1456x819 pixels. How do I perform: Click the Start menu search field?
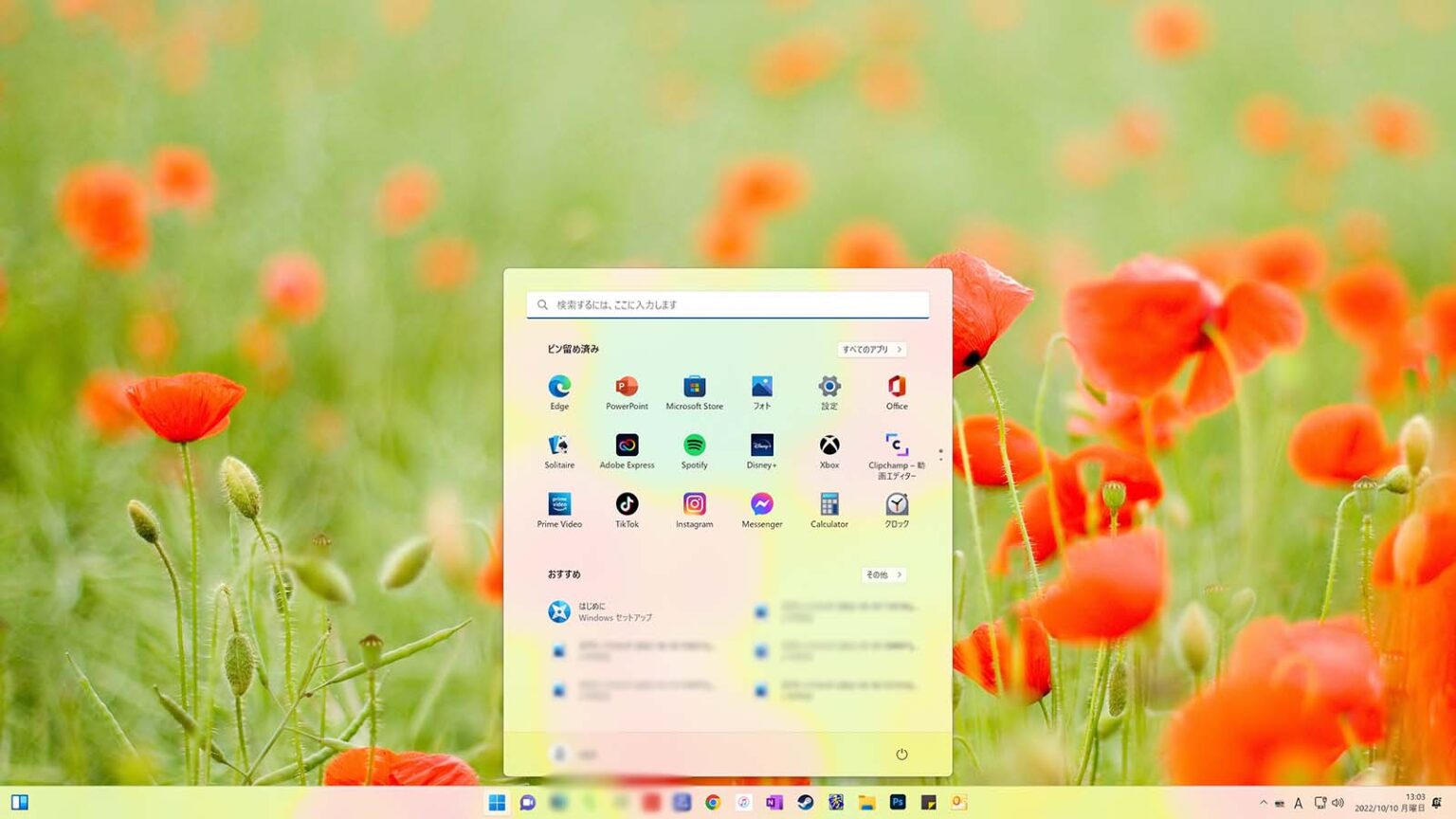(728, 304)
